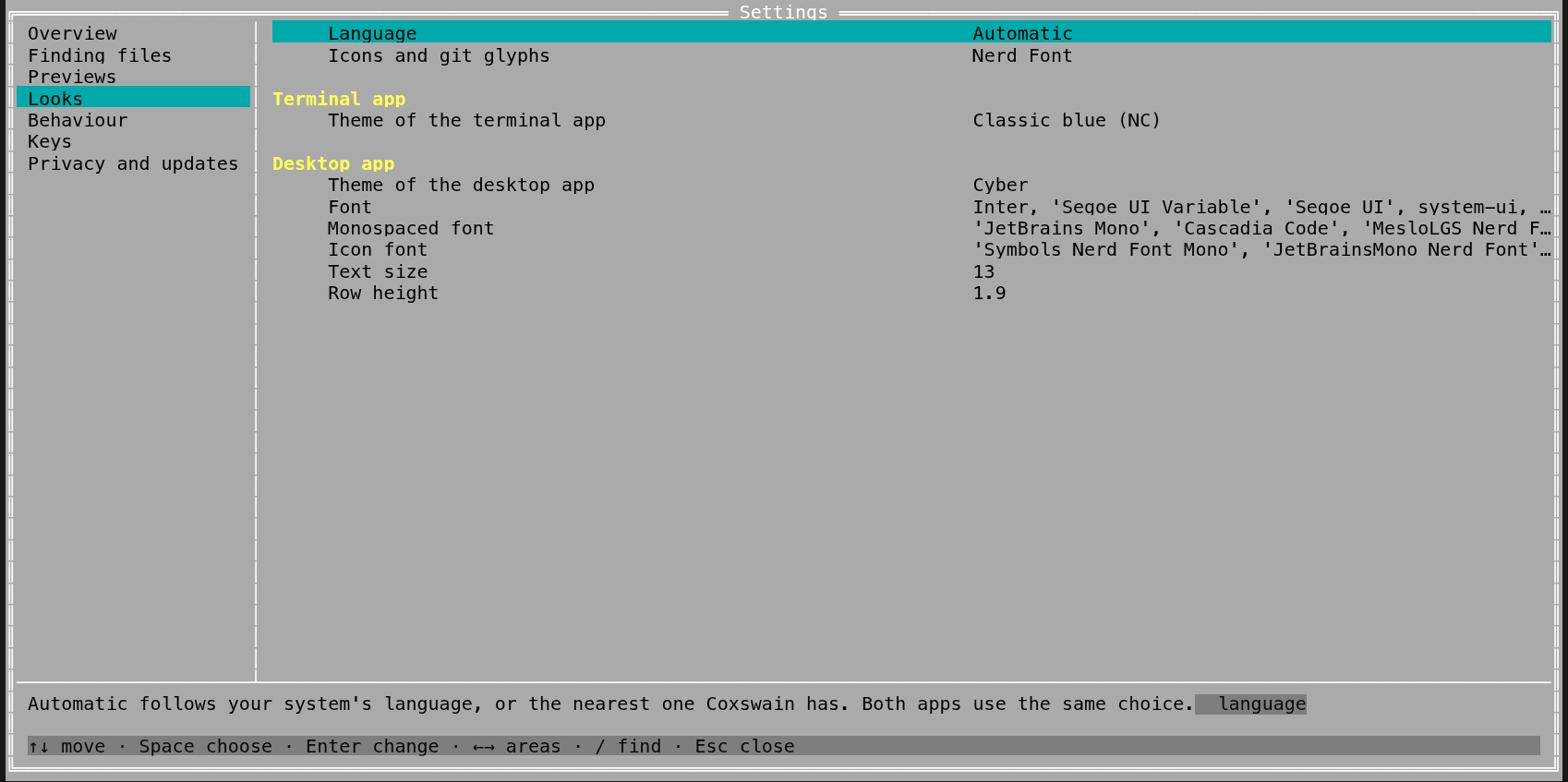
Task: Edit the 'Symbols Nerd Font Mono' value
Action: (x=1261, y=249)
